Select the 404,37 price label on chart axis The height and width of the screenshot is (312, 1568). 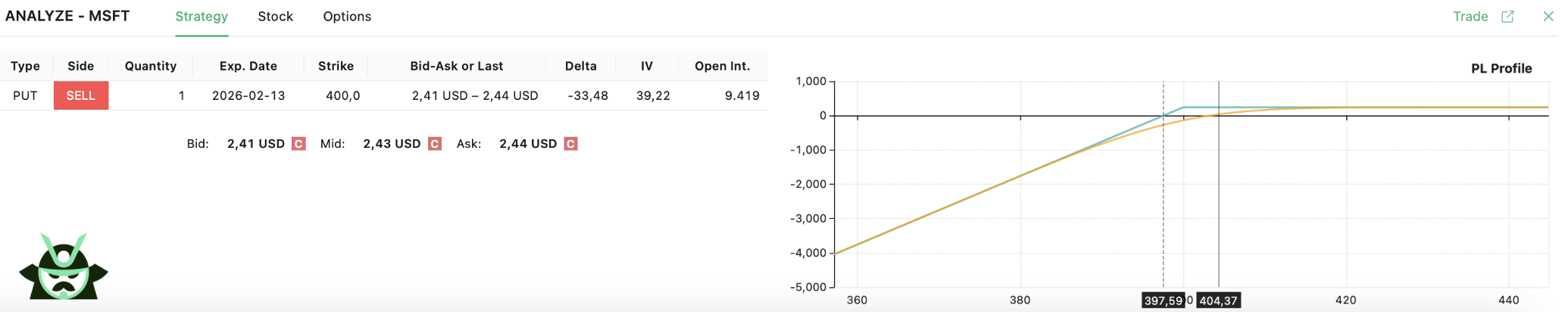(x=1218, y=301)
